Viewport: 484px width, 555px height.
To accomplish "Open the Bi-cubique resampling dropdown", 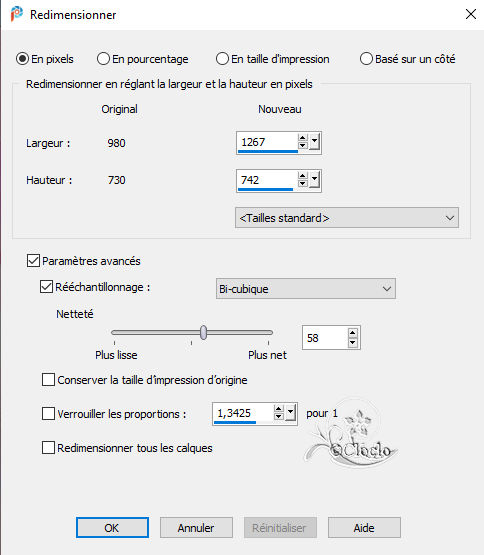I will [x=306, y=288].
